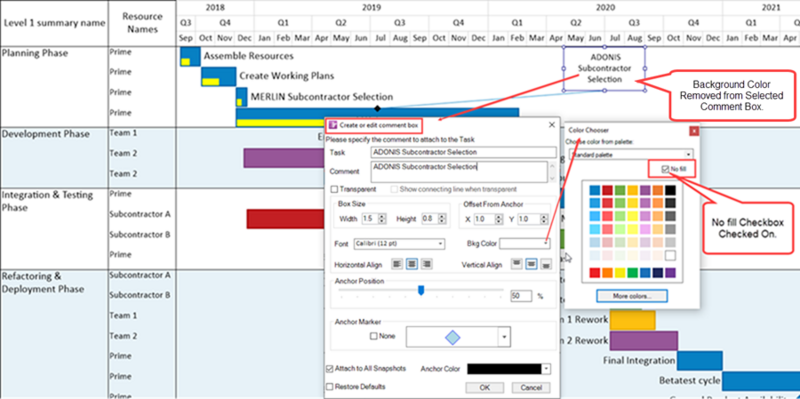Choose the bright red swatch in bottom palette row
The width and height of the screenshot is (800, 399).
coord(595,272)
